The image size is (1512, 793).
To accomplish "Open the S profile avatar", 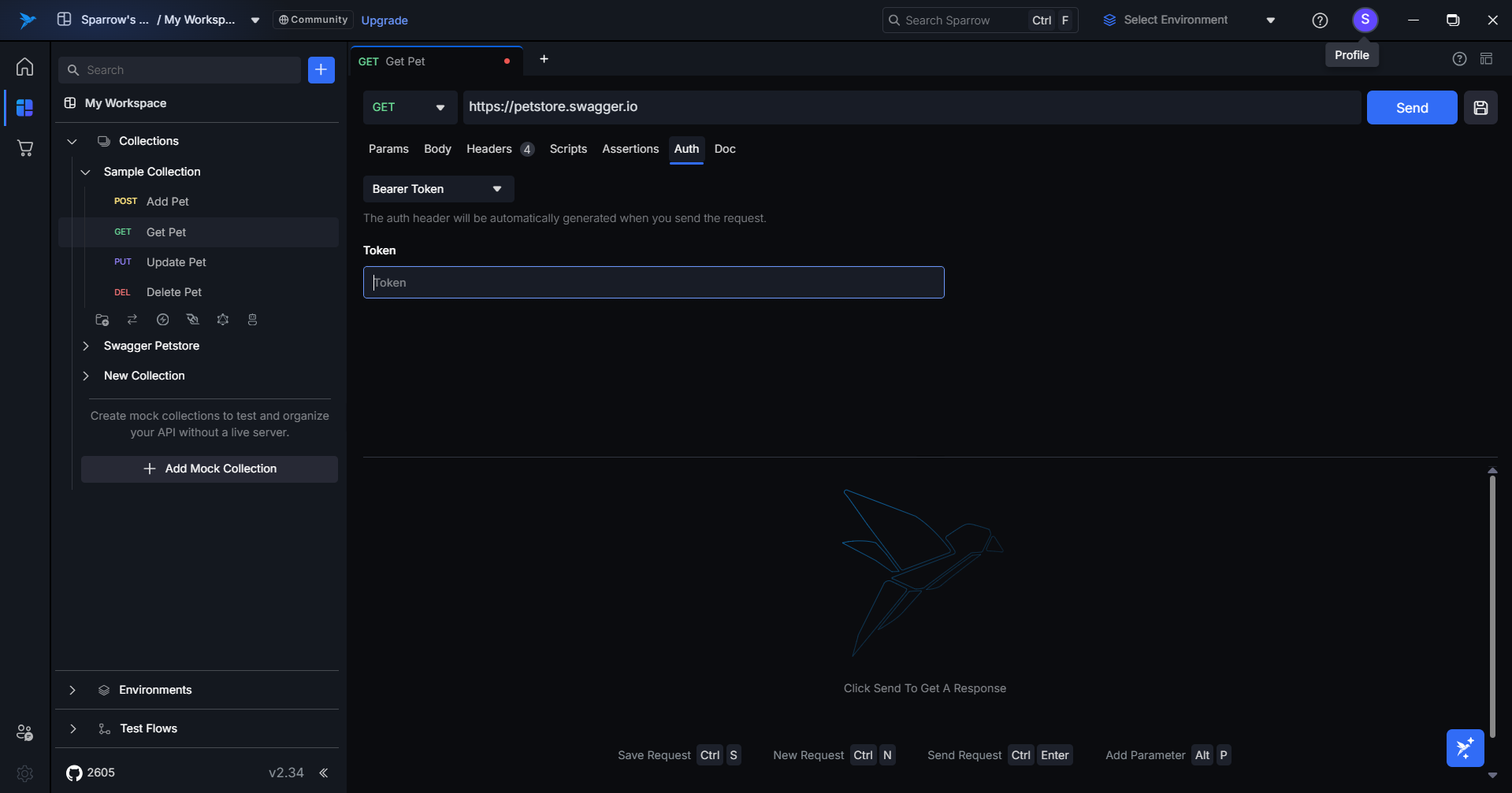I will pyautogui.click(x=1365, y=20).
